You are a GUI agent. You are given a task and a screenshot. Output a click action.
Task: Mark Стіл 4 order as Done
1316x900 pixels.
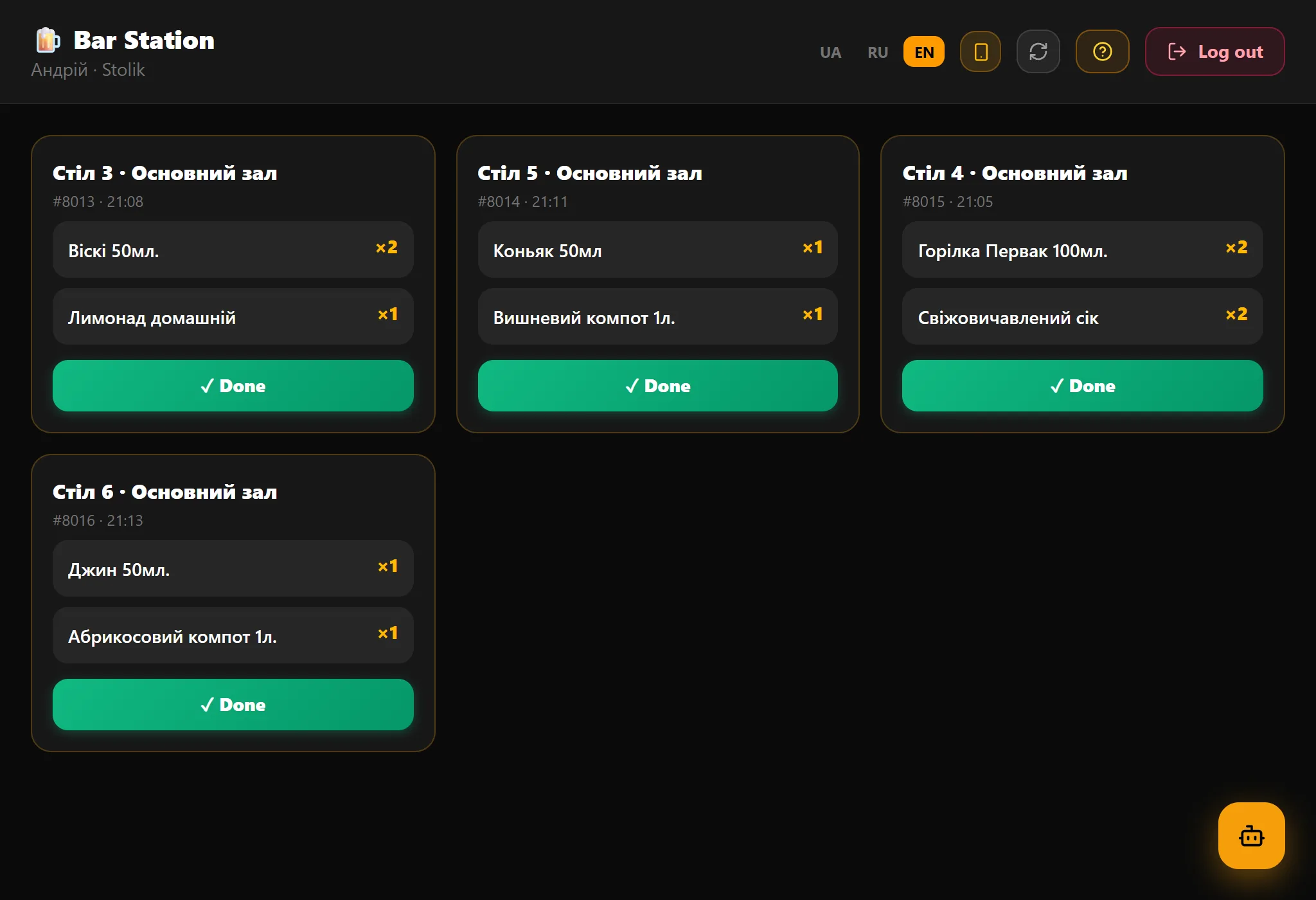click(x=1083, y=386)
